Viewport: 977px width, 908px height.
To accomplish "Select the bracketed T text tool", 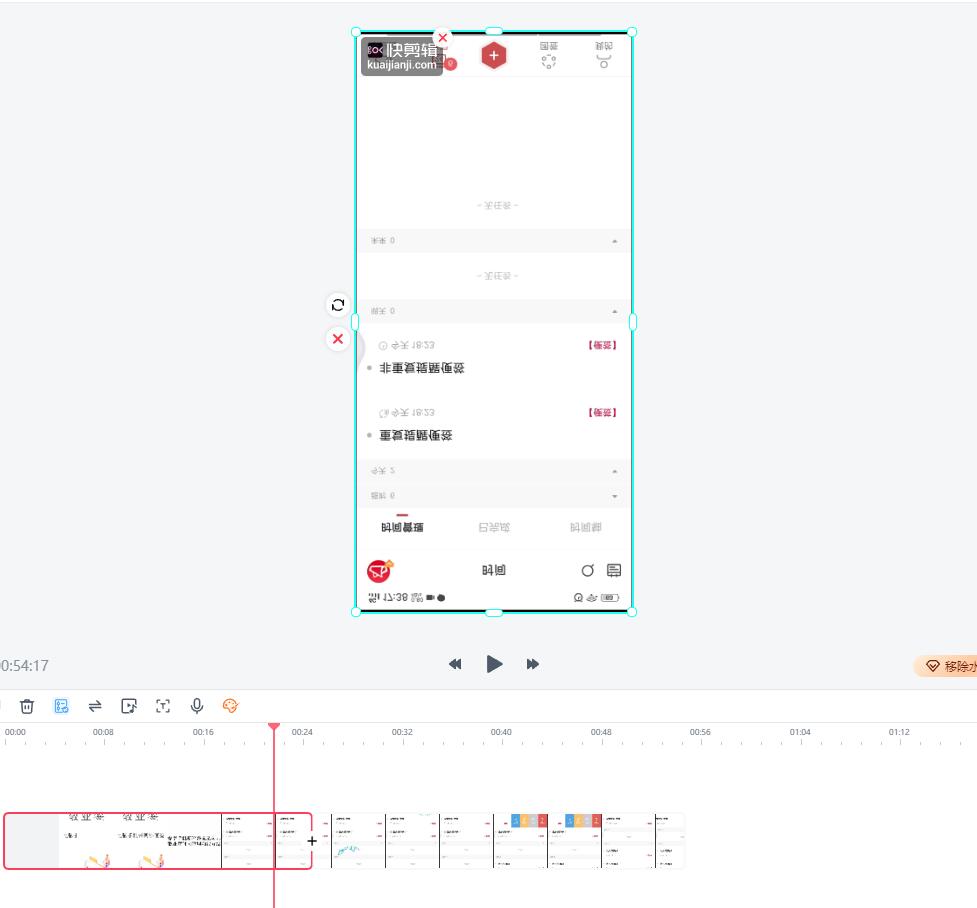I will point(163,706).
